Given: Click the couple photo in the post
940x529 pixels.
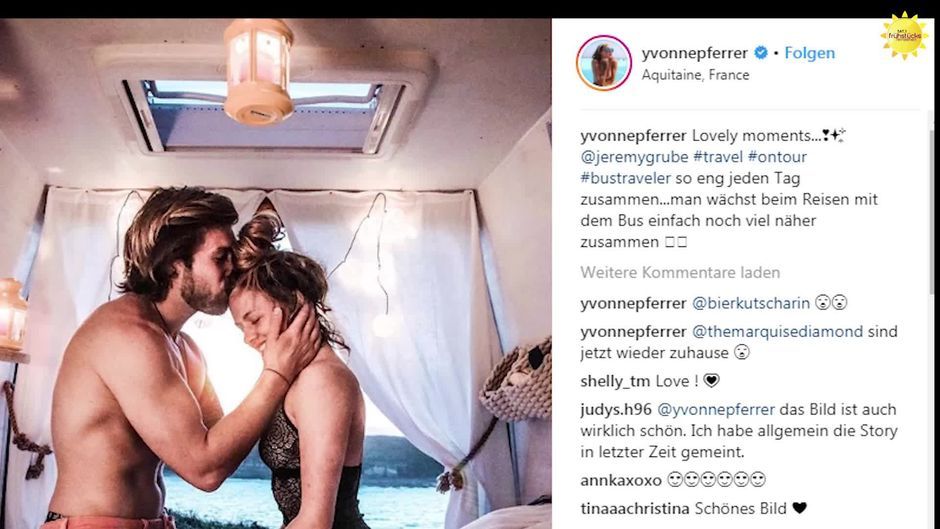Looking at the screenshot, I should (276, 273).
